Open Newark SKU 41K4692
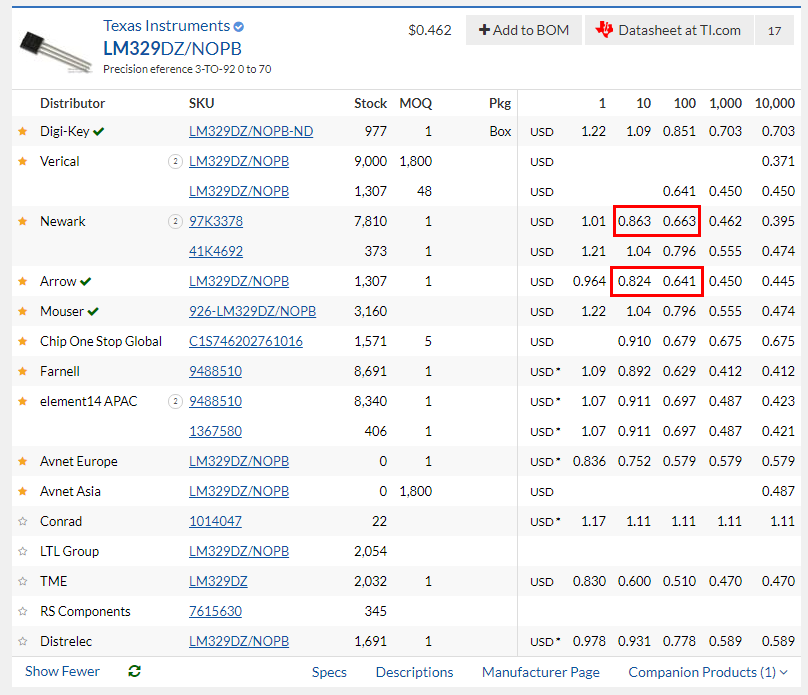The width and height of the screenshot is (808, 695). pos(216,251)
